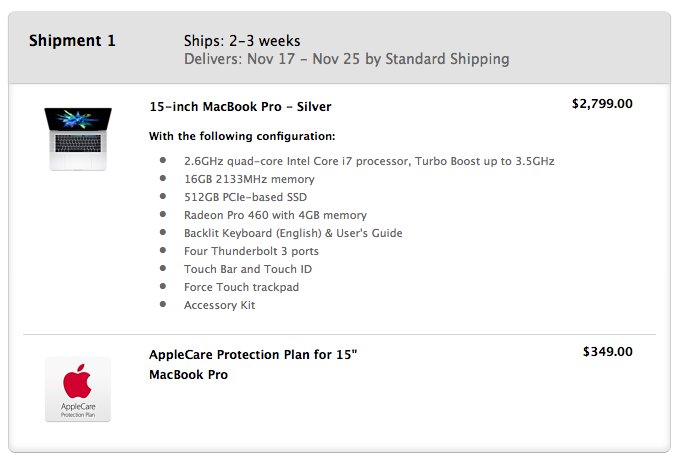The image size is (683, 468).
Task: Click the Shipment 1 heading
Action: tap(72, 41)
